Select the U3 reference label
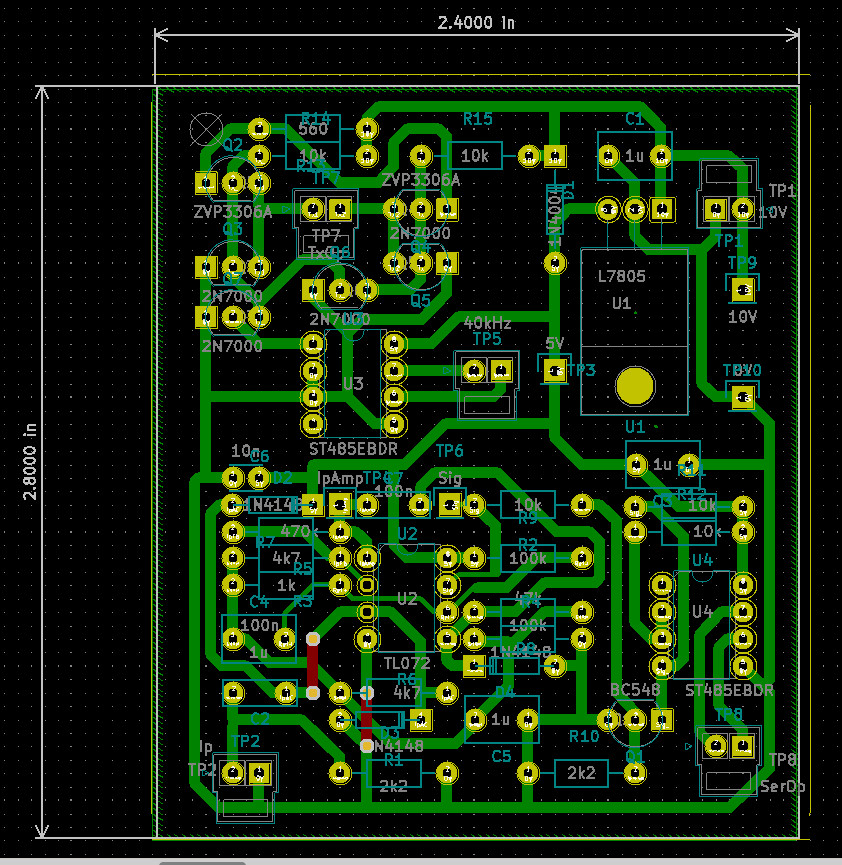 pos(353,383)
